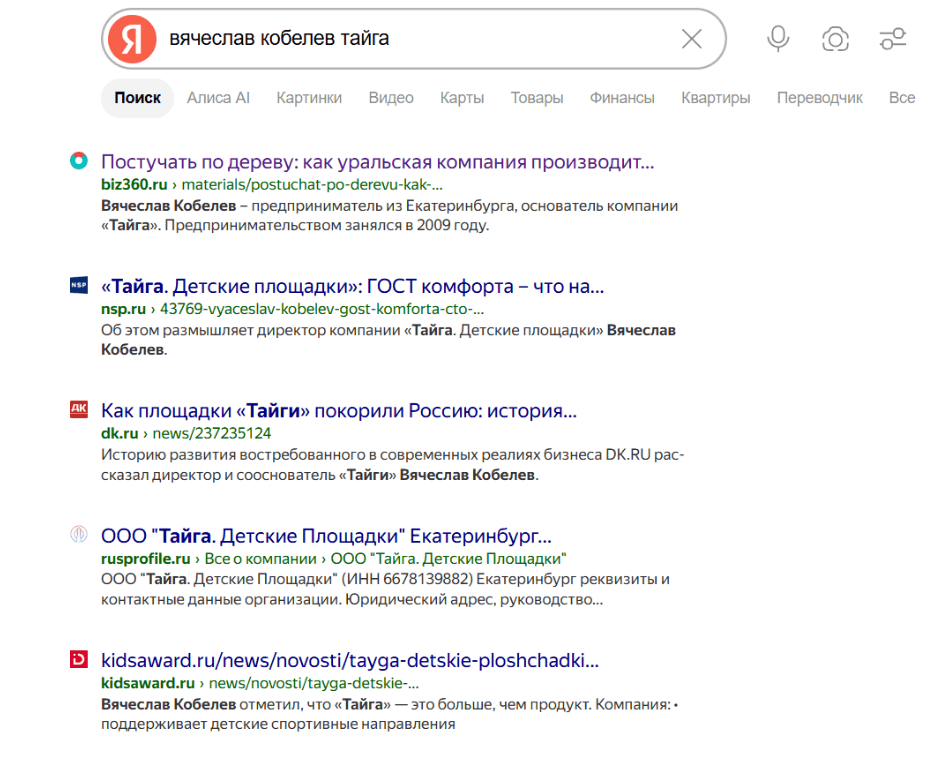This screenshot has width=936, height=757.
Task: Click the dk.ru domain link
Action: [119, 433]
